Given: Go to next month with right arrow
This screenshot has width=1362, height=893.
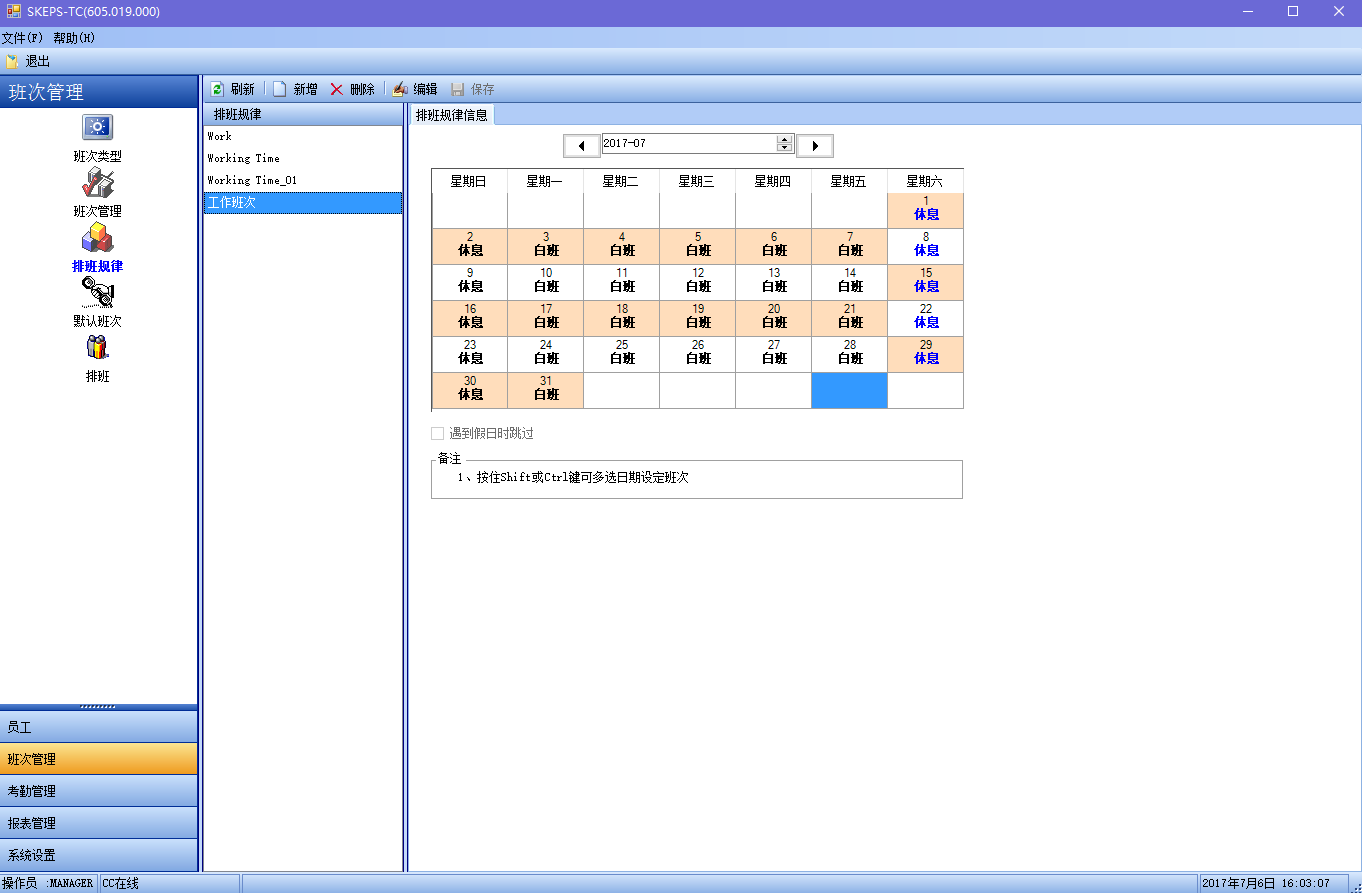Looking at the screenshot, I should pos(815,146).
